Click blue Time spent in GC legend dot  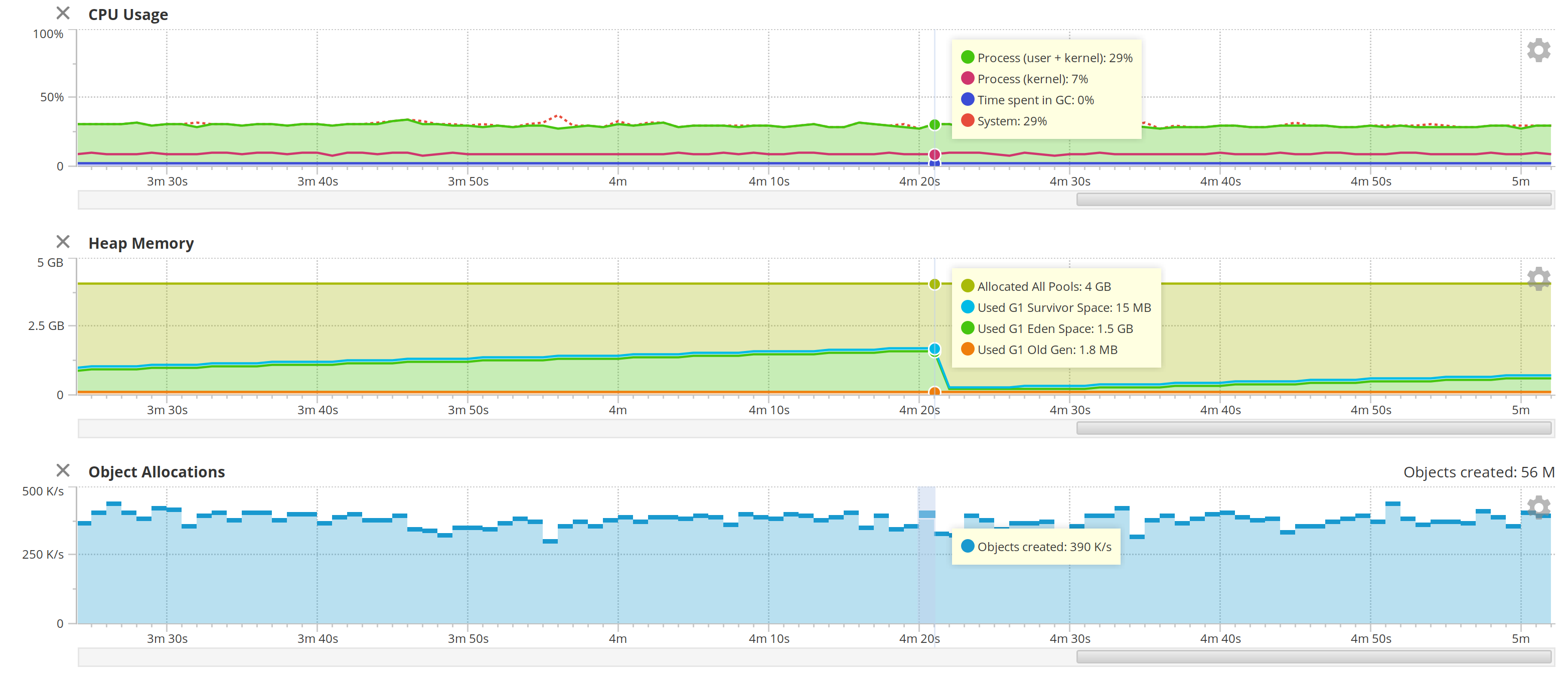point(967,100)
